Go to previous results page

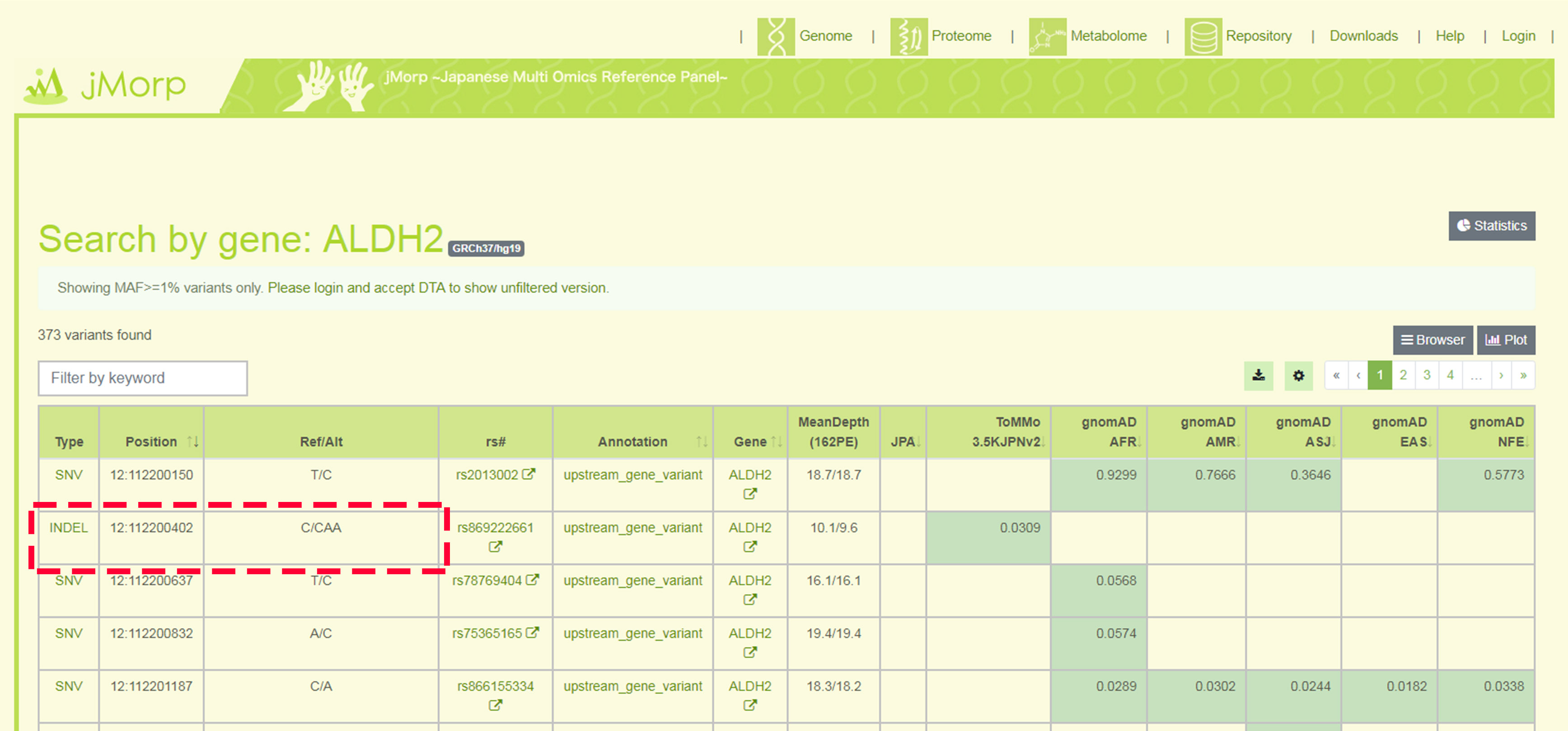click(1358, 375)
